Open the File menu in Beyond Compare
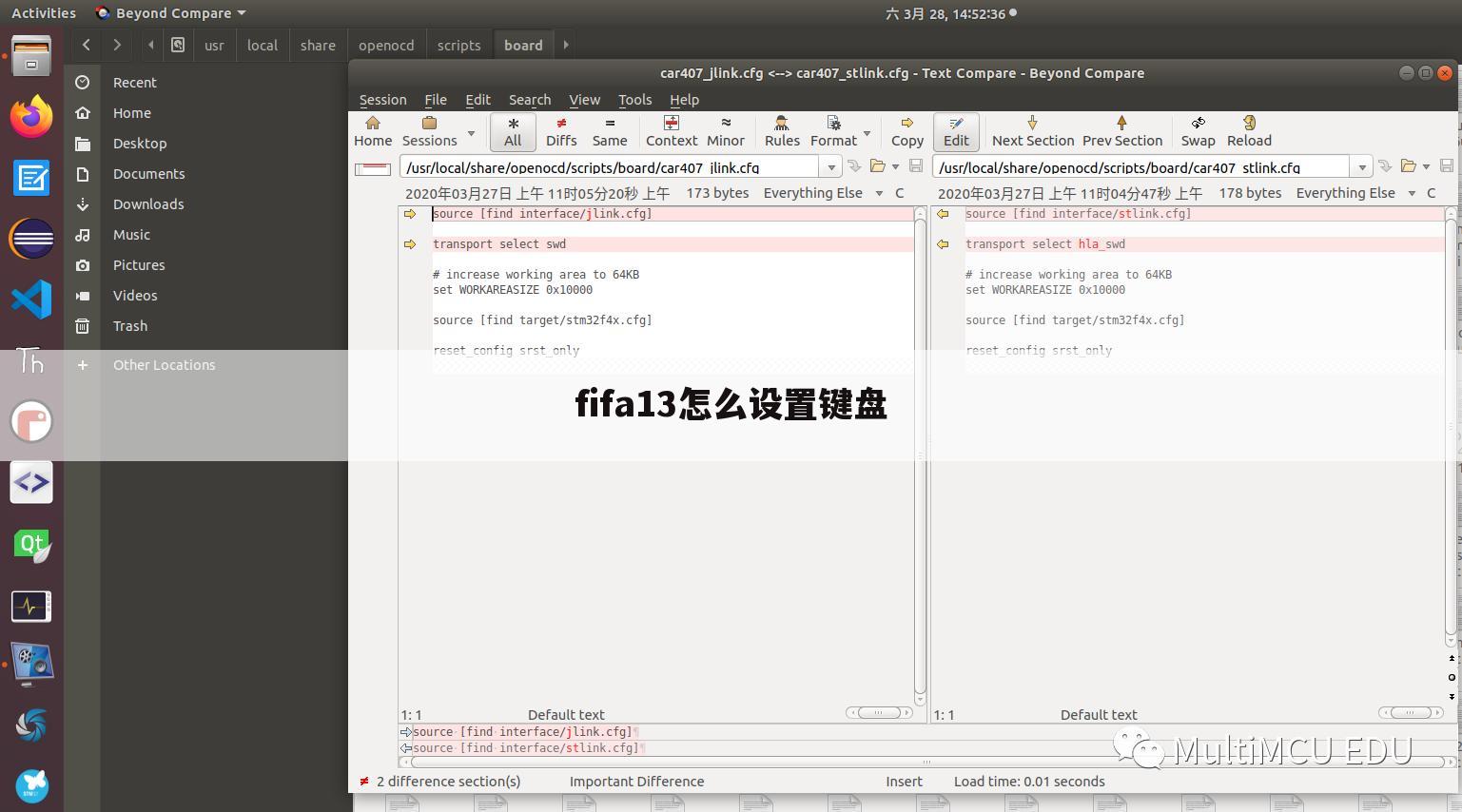This screenshot has width=1462, height=812. point(436,100)
